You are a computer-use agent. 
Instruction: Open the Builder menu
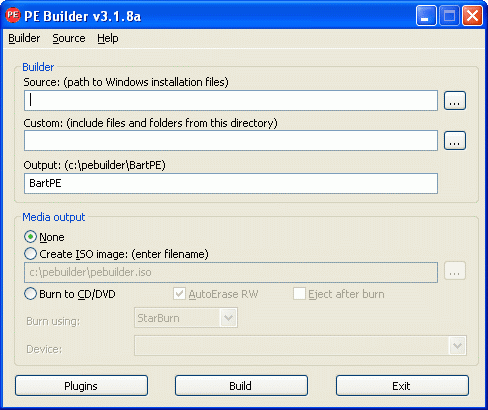pos(24,38)
